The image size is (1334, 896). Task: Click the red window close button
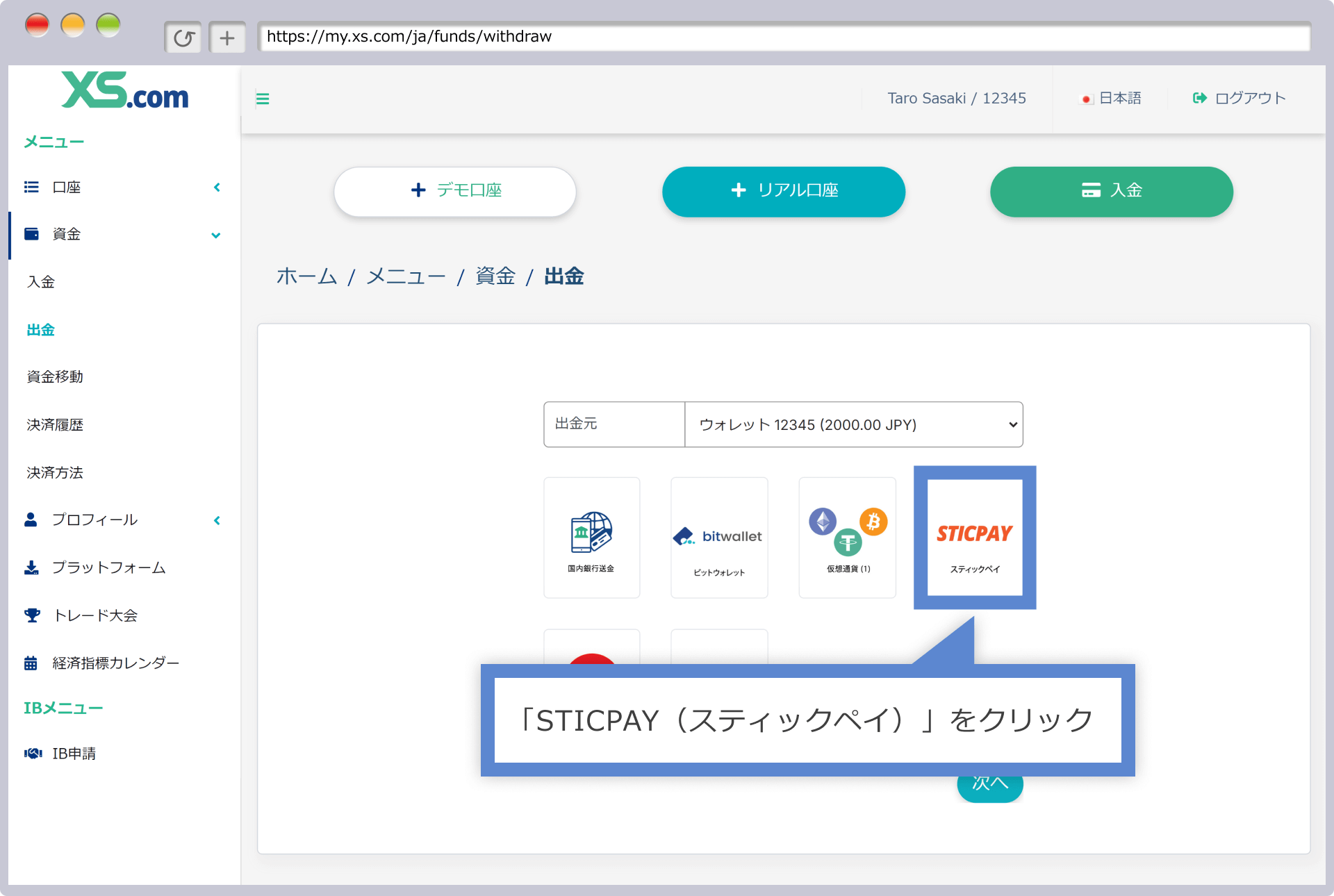37,26
